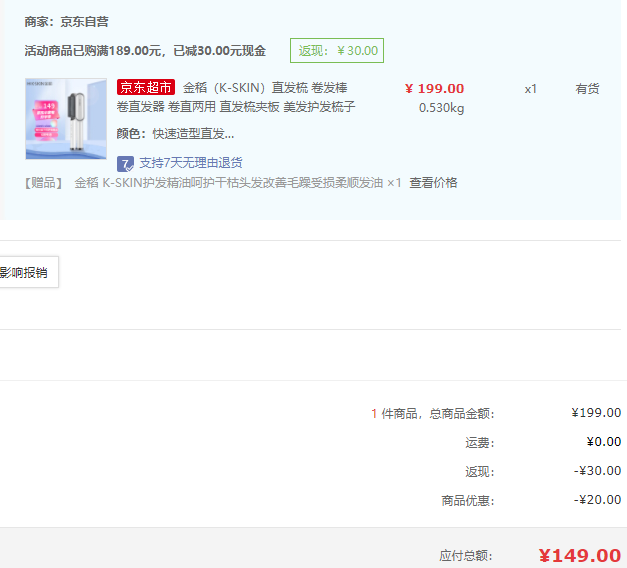627x568 pixels.
Task: Click the 7-day no-reason return icon
Action: tap(125, 163)
